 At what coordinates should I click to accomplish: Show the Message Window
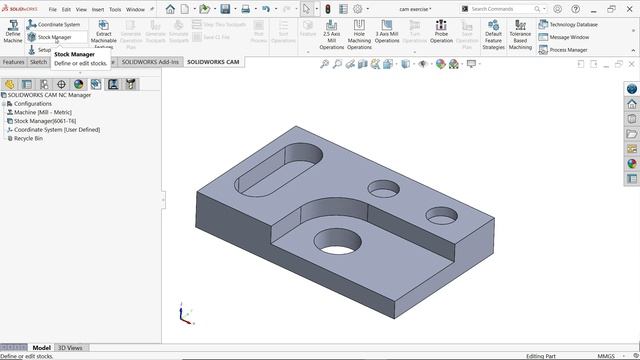[x=564, y=37]
